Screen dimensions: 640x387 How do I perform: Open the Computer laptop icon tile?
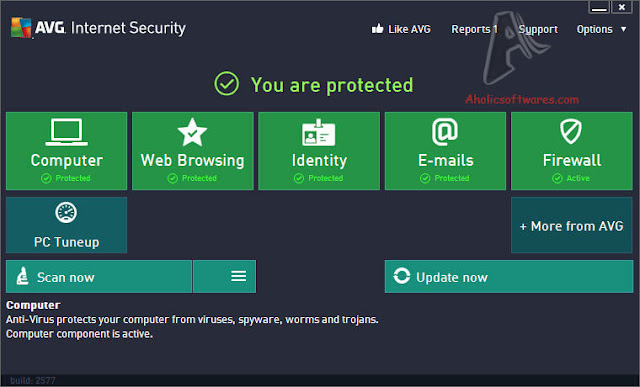coord(67,132)
